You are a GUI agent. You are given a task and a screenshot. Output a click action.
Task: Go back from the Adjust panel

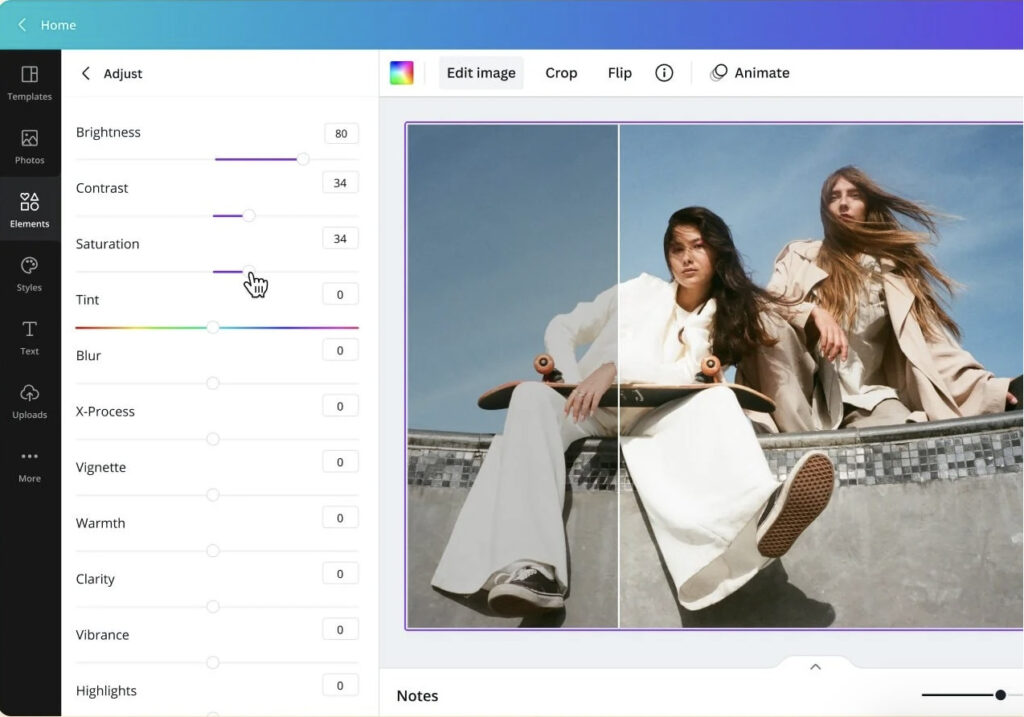click(x=86, y=73)
